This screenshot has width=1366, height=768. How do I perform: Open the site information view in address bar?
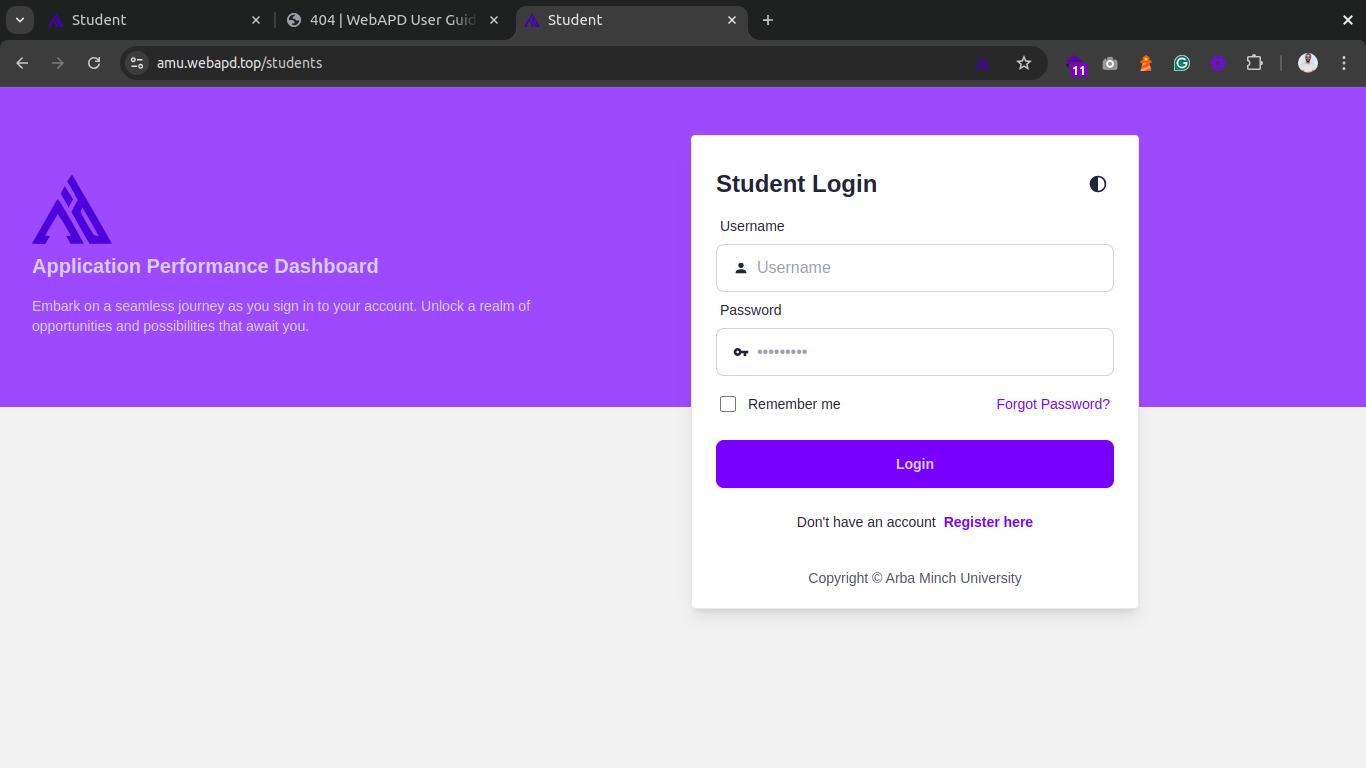click(x=136, y=63)
